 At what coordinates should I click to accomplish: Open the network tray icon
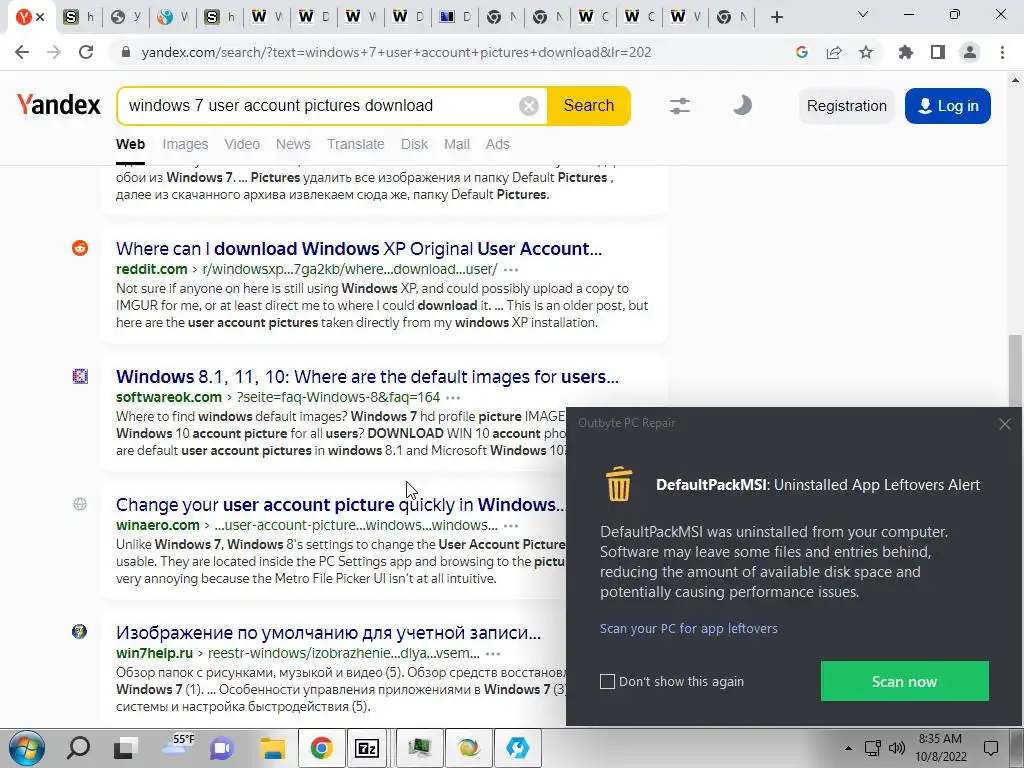click(872, 748)
